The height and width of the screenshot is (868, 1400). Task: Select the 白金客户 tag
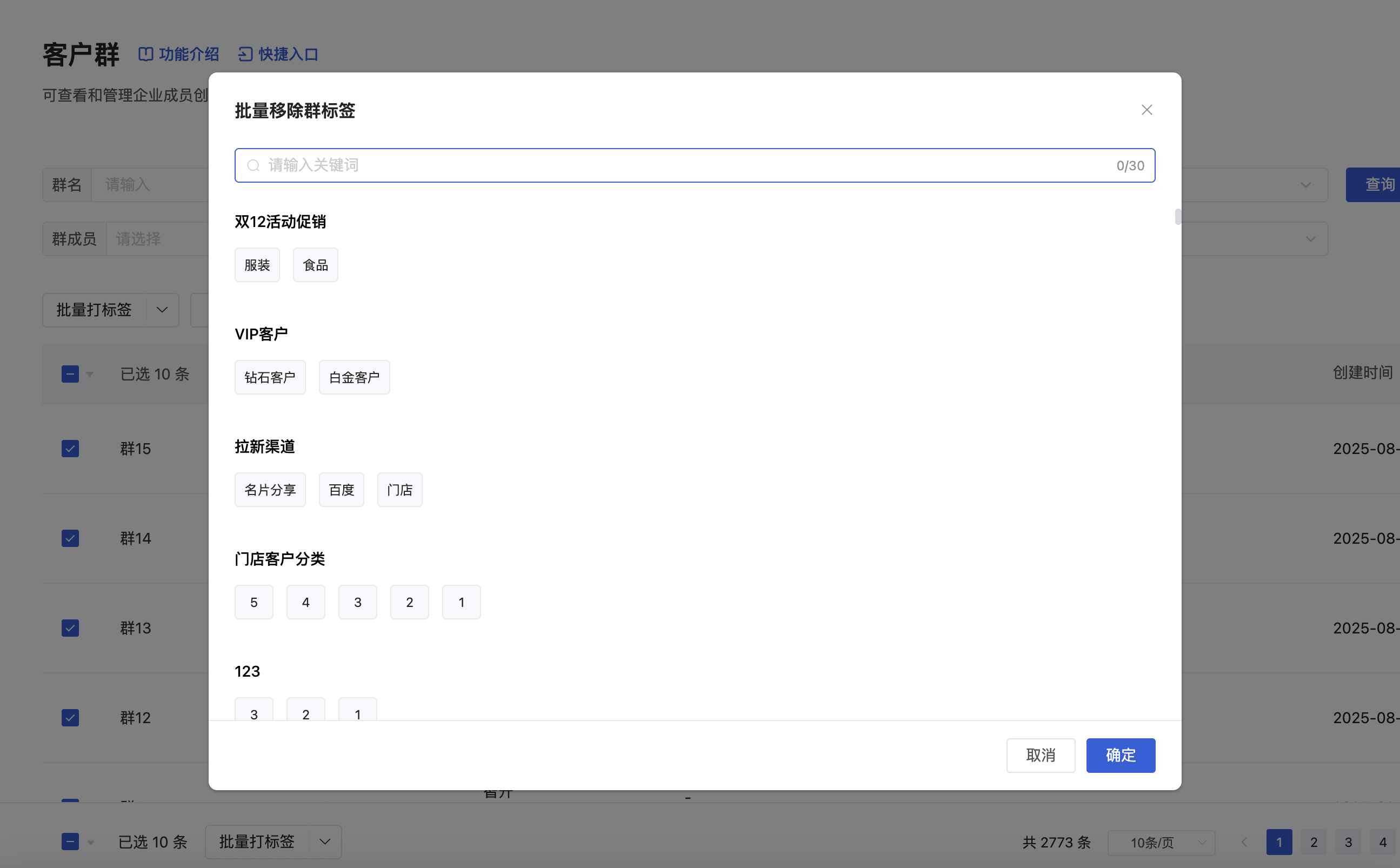coord(354,377)
